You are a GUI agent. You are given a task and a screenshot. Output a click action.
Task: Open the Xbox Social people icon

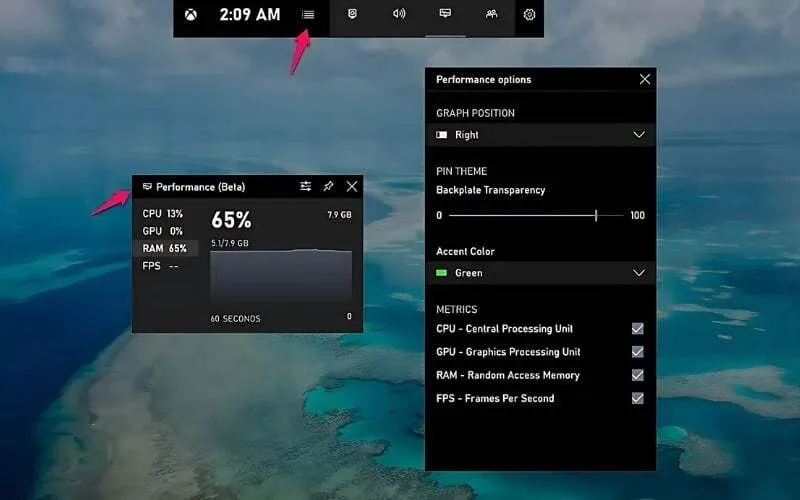491,14
